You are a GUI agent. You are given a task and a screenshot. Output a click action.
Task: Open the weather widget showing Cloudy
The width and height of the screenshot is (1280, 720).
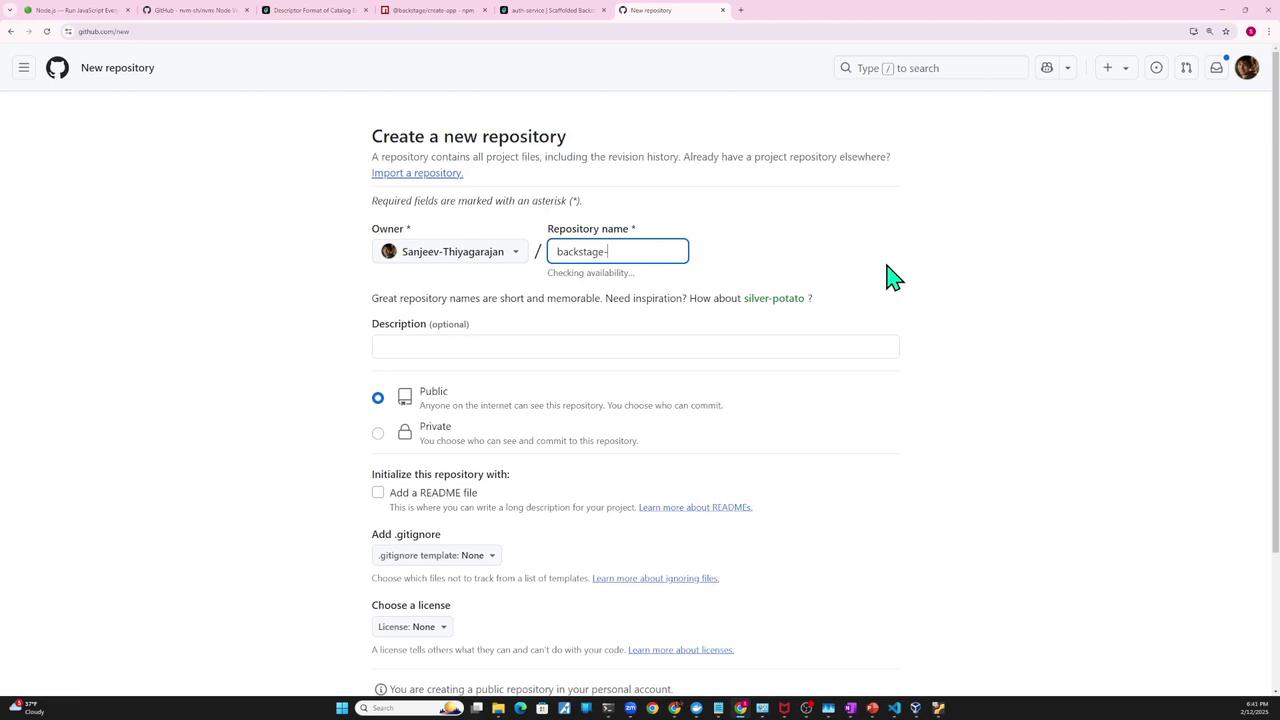[x=27, y=708]
